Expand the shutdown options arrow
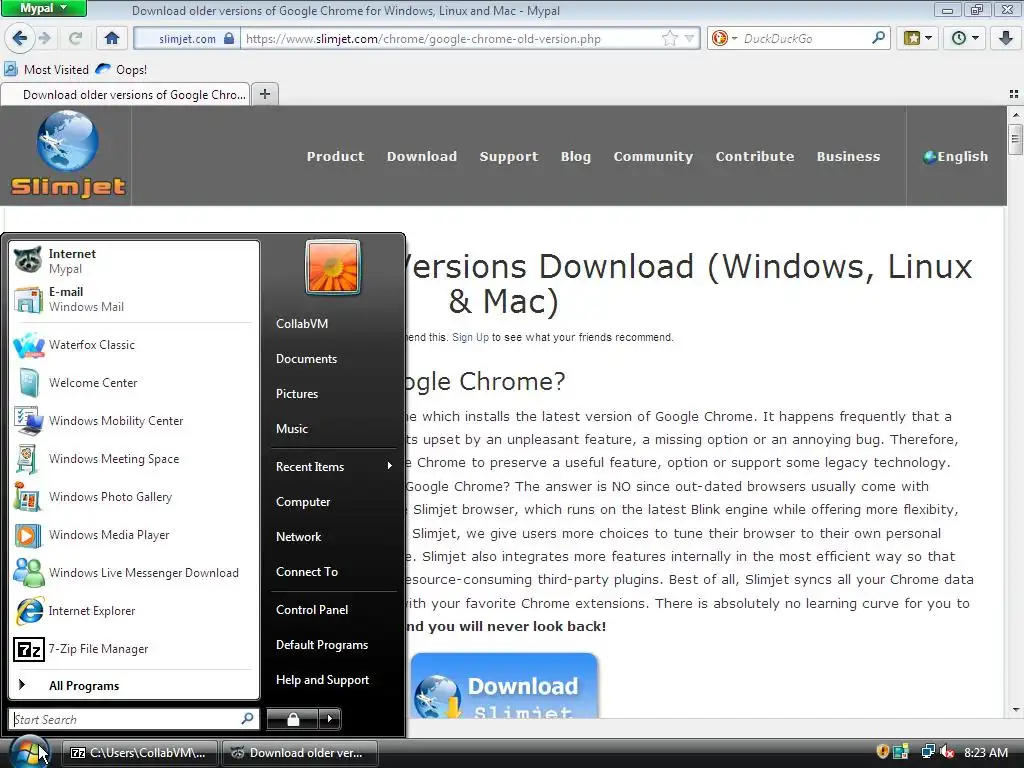Screen dimensions: 1024x768 330,719
